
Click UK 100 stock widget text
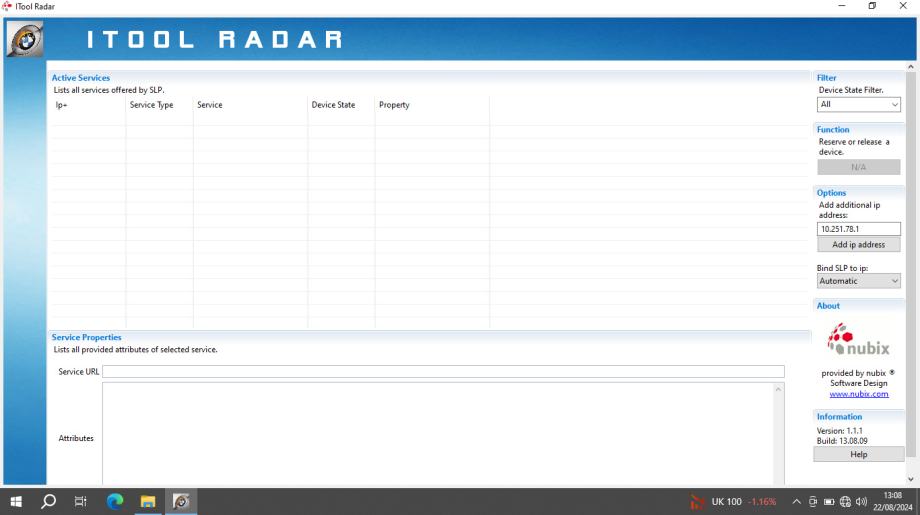(x=726, y=502)
